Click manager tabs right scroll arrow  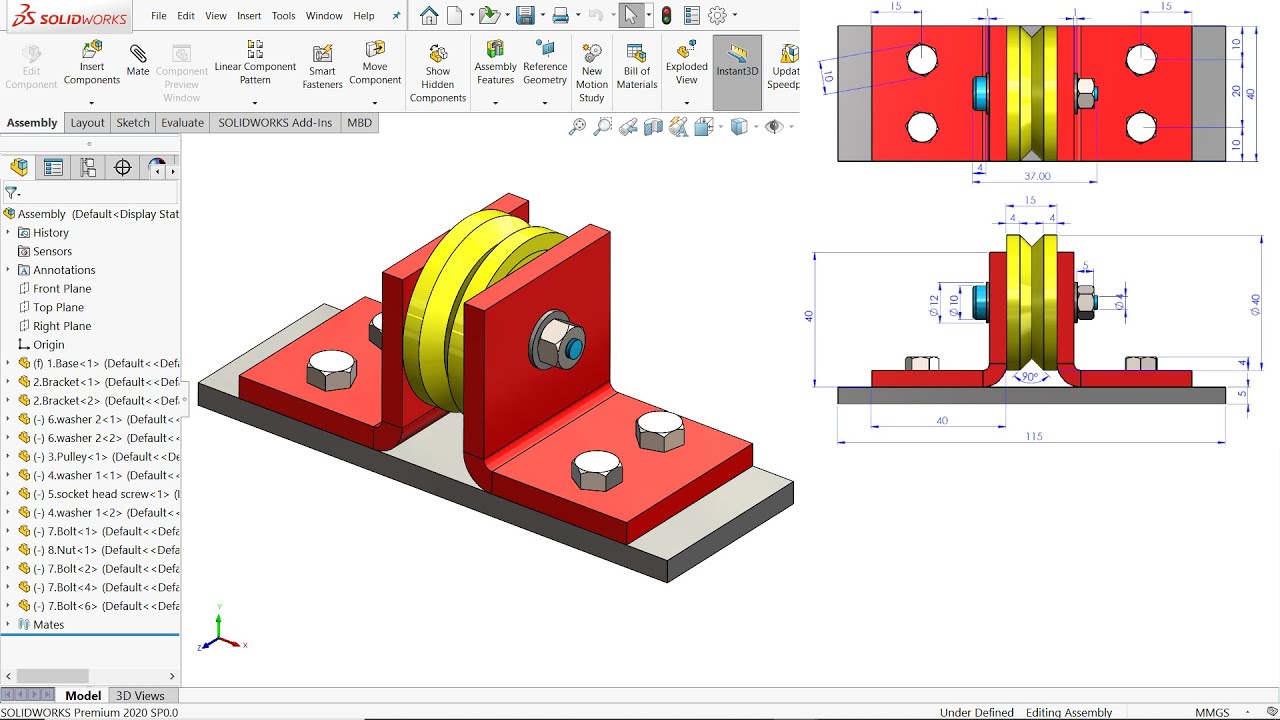coord(173,171)
